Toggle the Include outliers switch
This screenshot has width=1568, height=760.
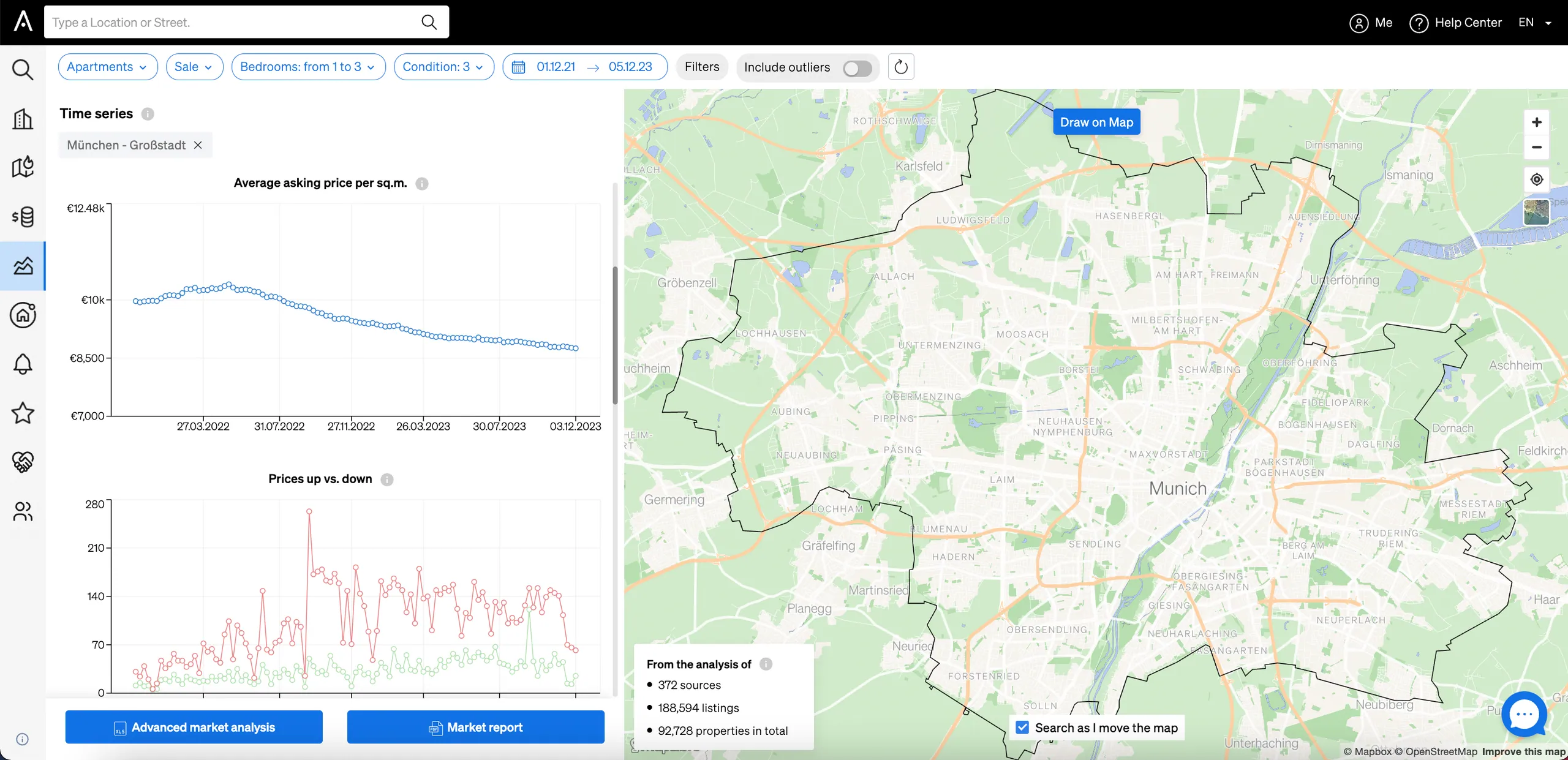(857, 67)
